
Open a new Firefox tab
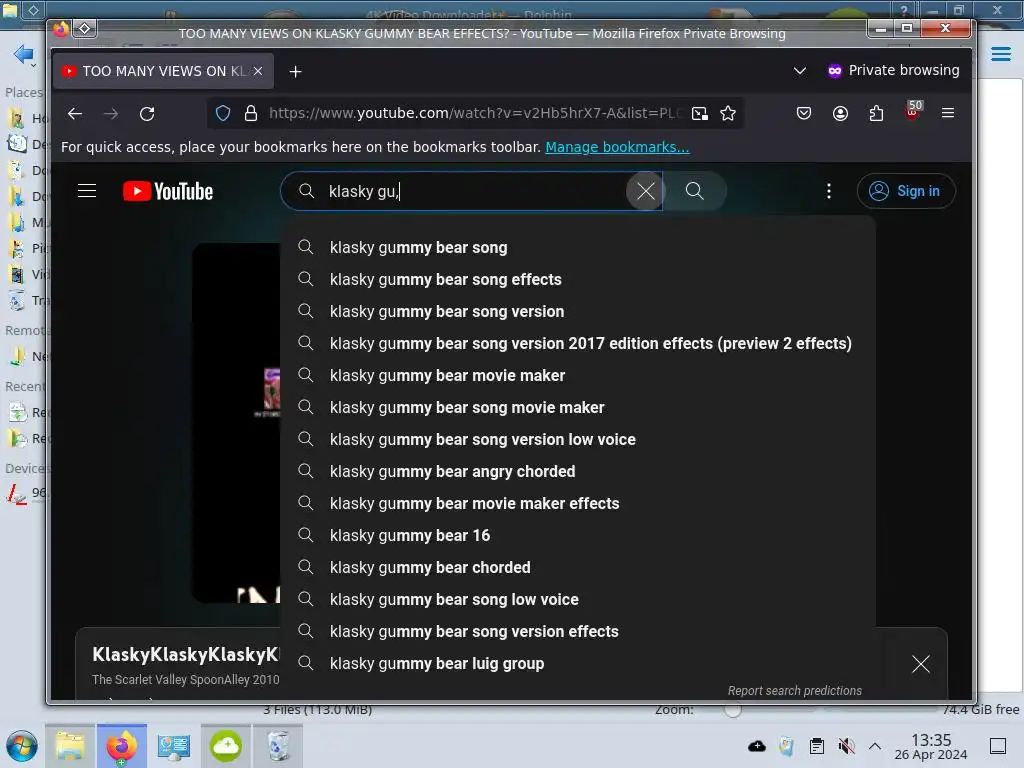pos(295,72)
